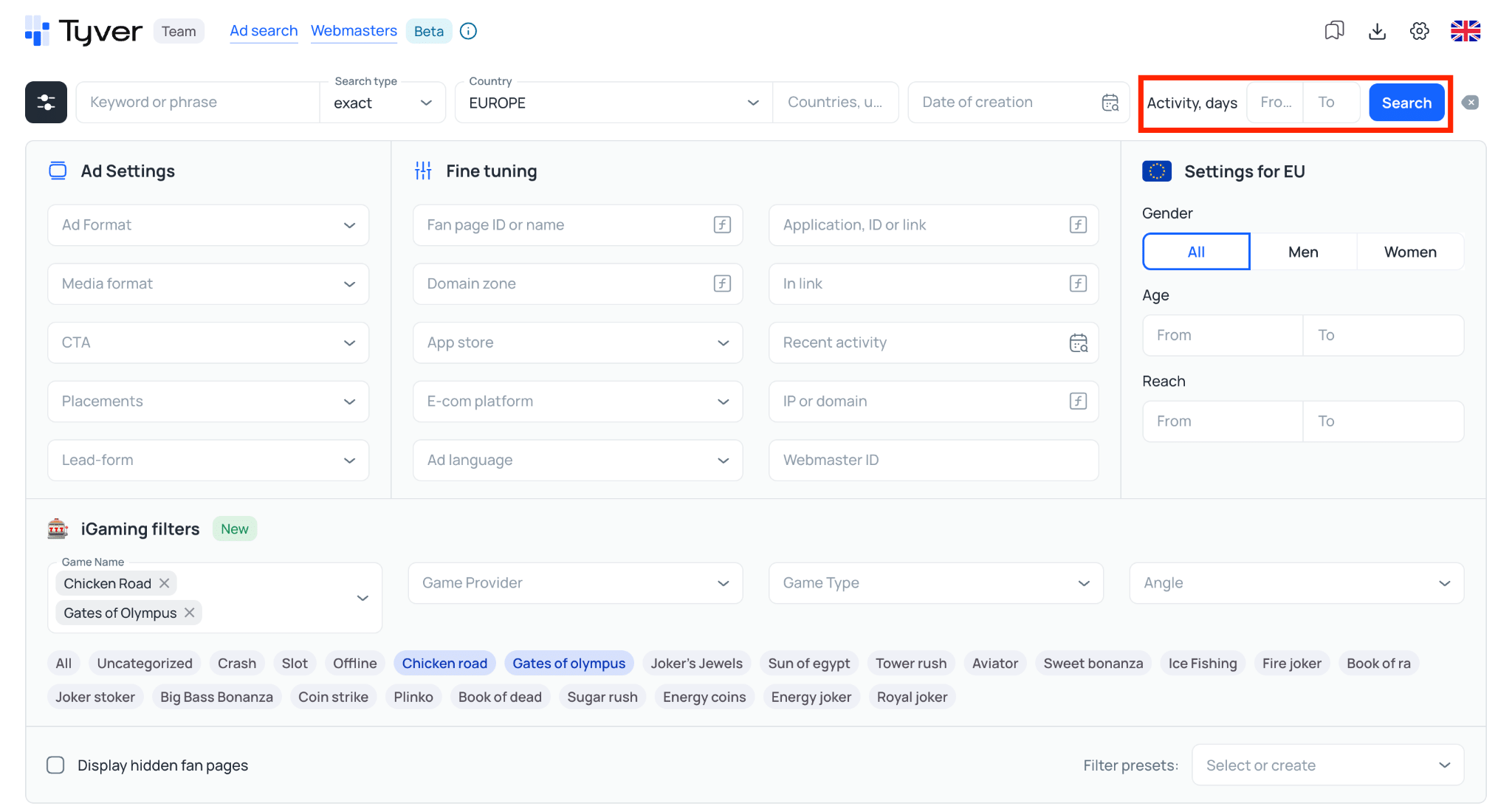
Task: Click the Beta badge
Action: [x=428, y=31]
